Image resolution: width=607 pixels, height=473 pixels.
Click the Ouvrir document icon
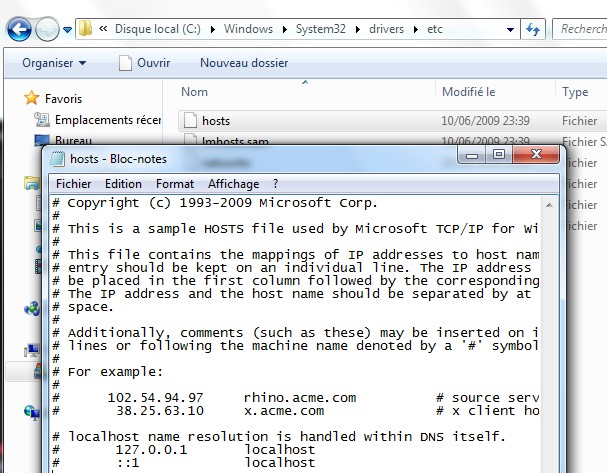(125, 63)
